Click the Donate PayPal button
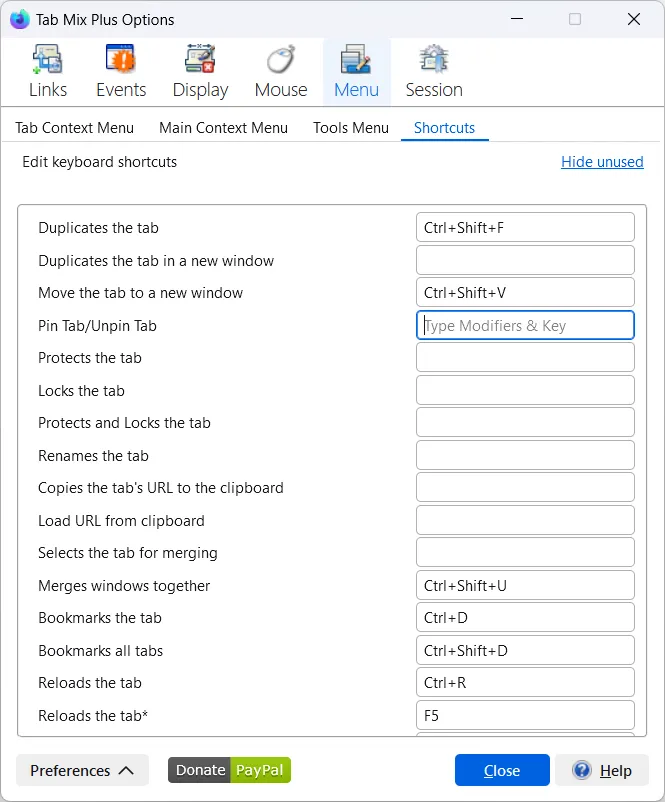 pyautogui.click(x=229, y=770)
